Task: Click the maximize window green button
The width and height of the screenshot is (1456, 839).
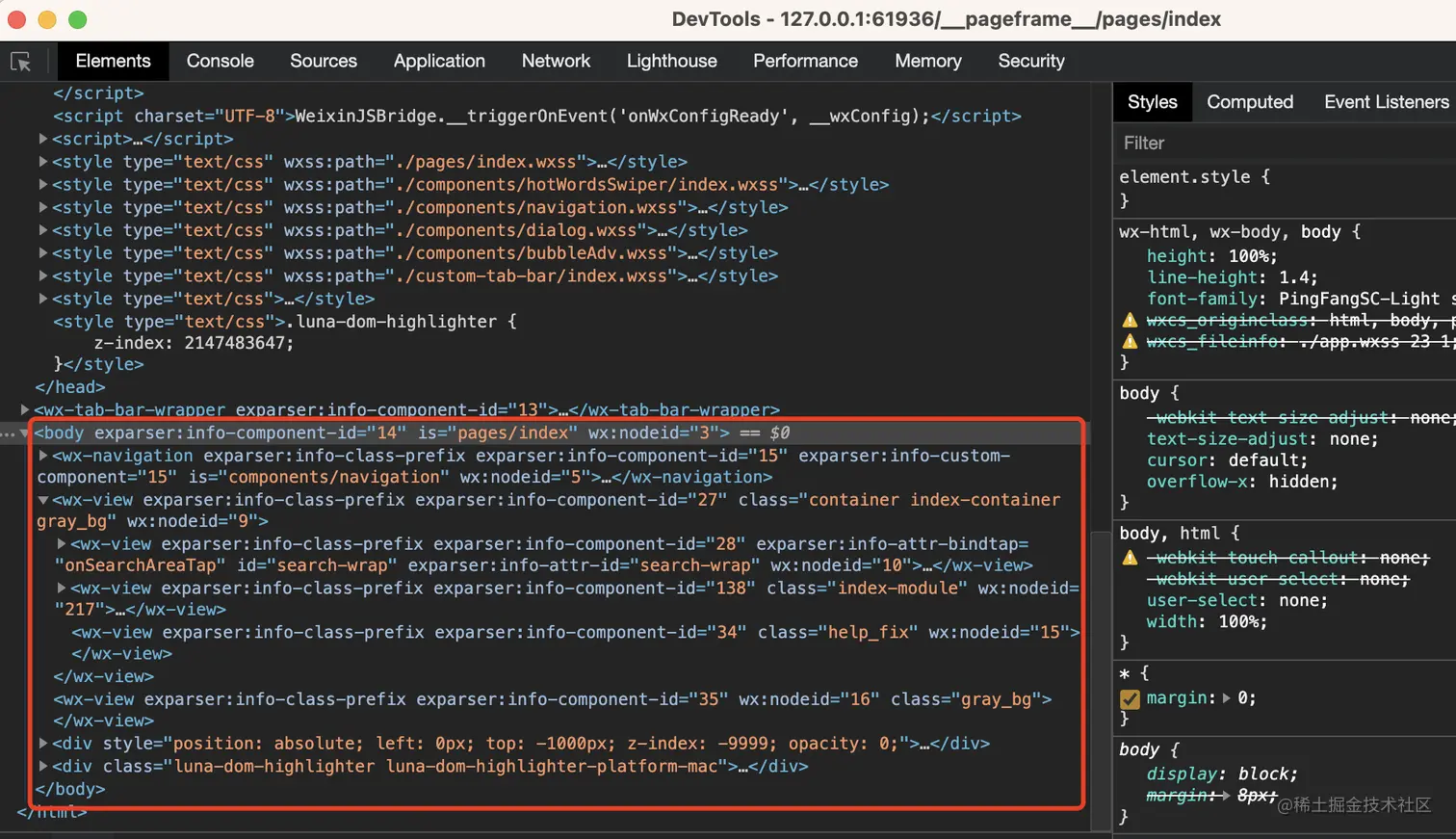Action: click(x=78, y=19)
